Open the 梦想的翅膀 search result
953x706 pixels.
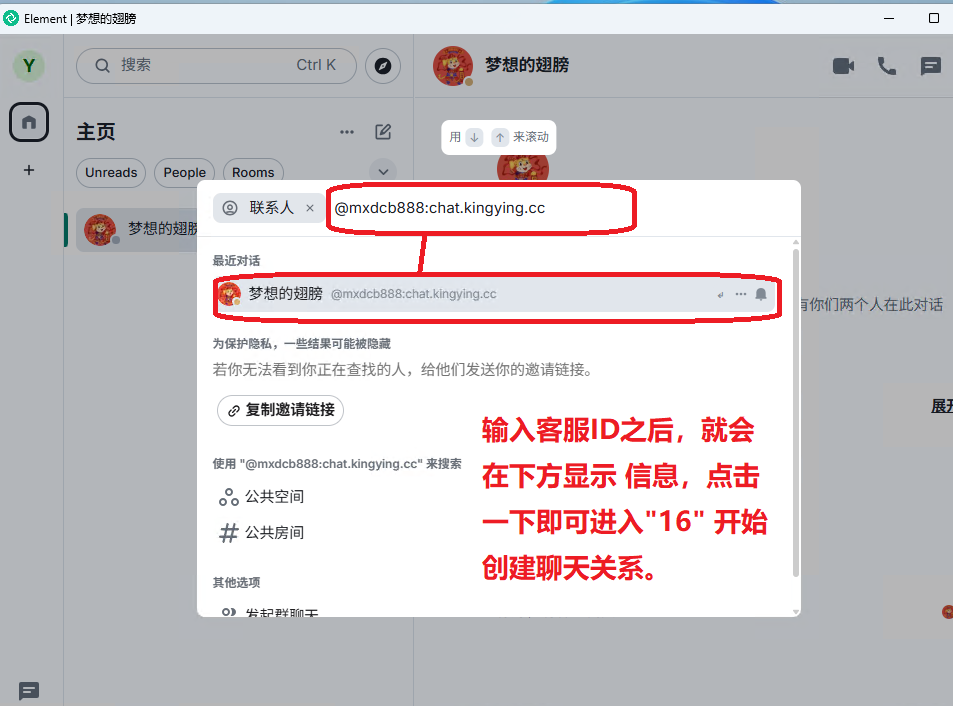497,294
